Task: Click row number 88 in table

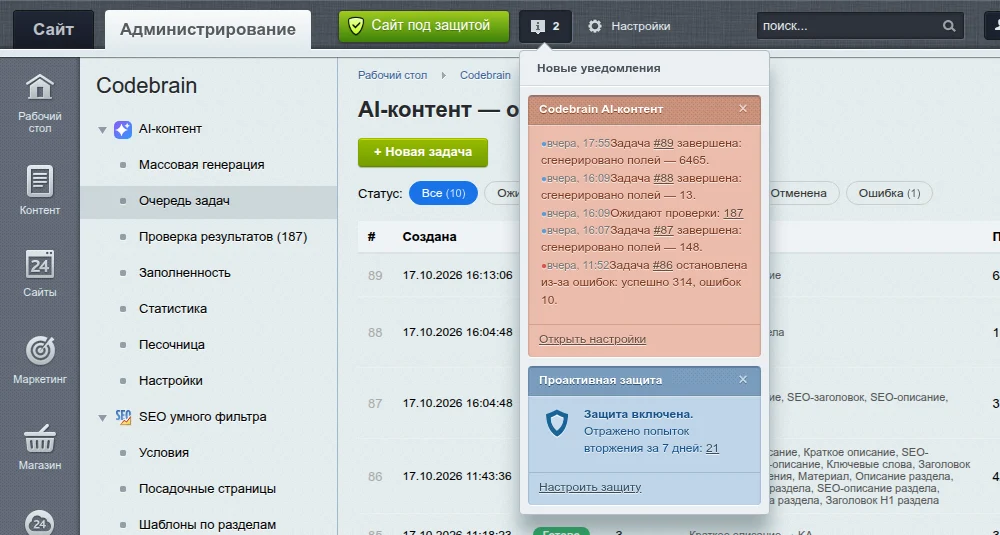Action: (375, 333)
